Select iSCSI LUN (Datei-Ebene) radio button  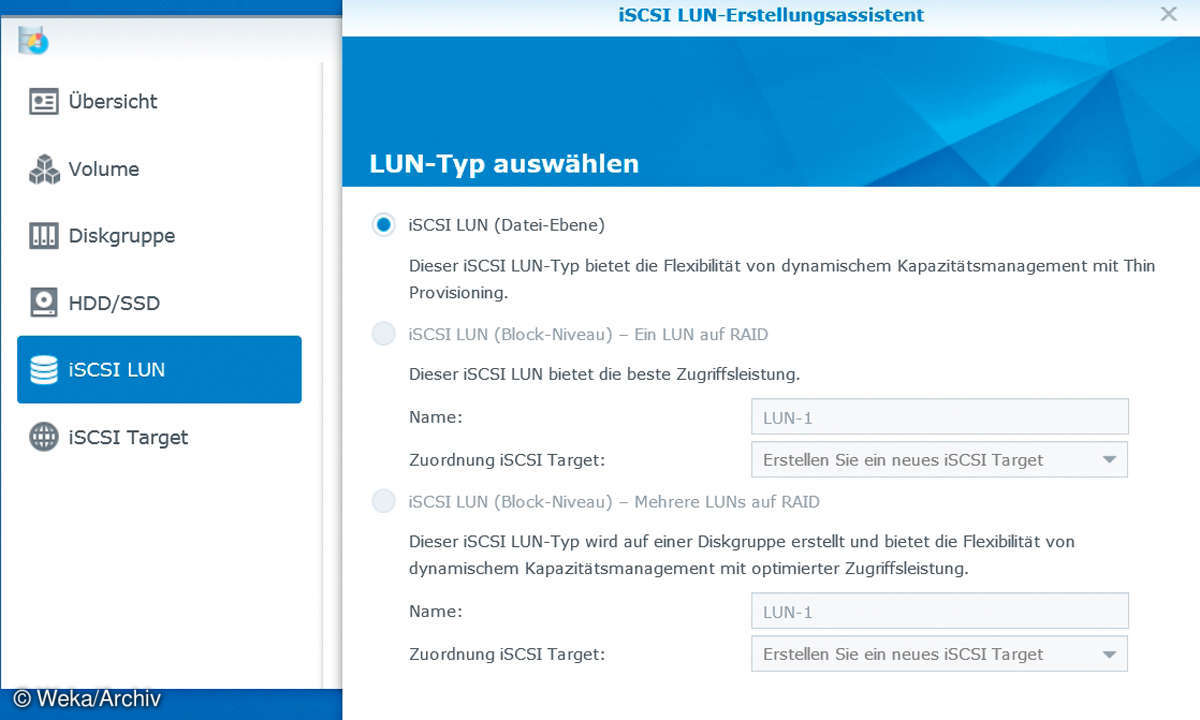click(383, 225)
